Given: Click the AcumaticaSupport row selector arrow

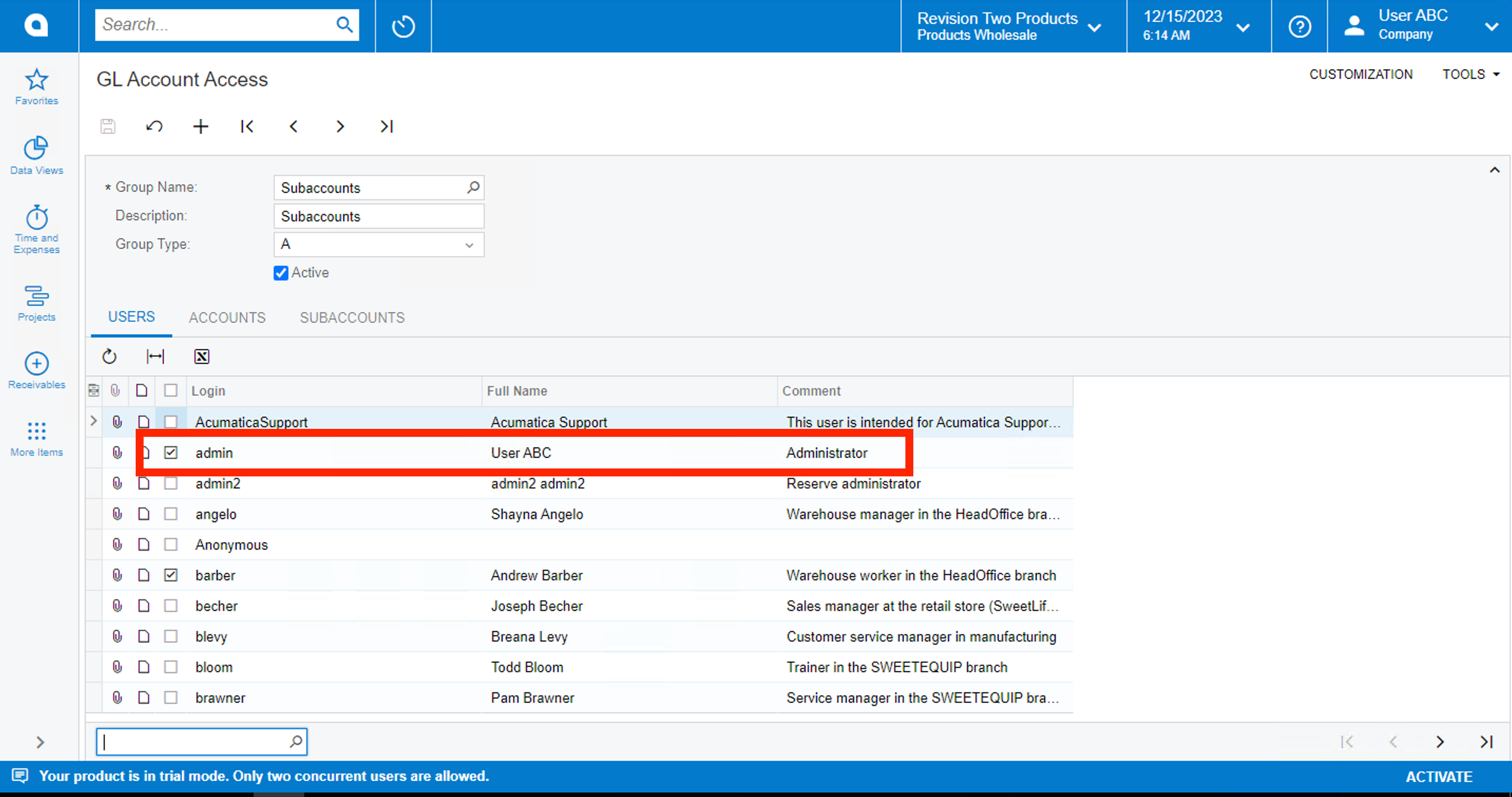Looking at the screenshot, I should tap(93, 421).
